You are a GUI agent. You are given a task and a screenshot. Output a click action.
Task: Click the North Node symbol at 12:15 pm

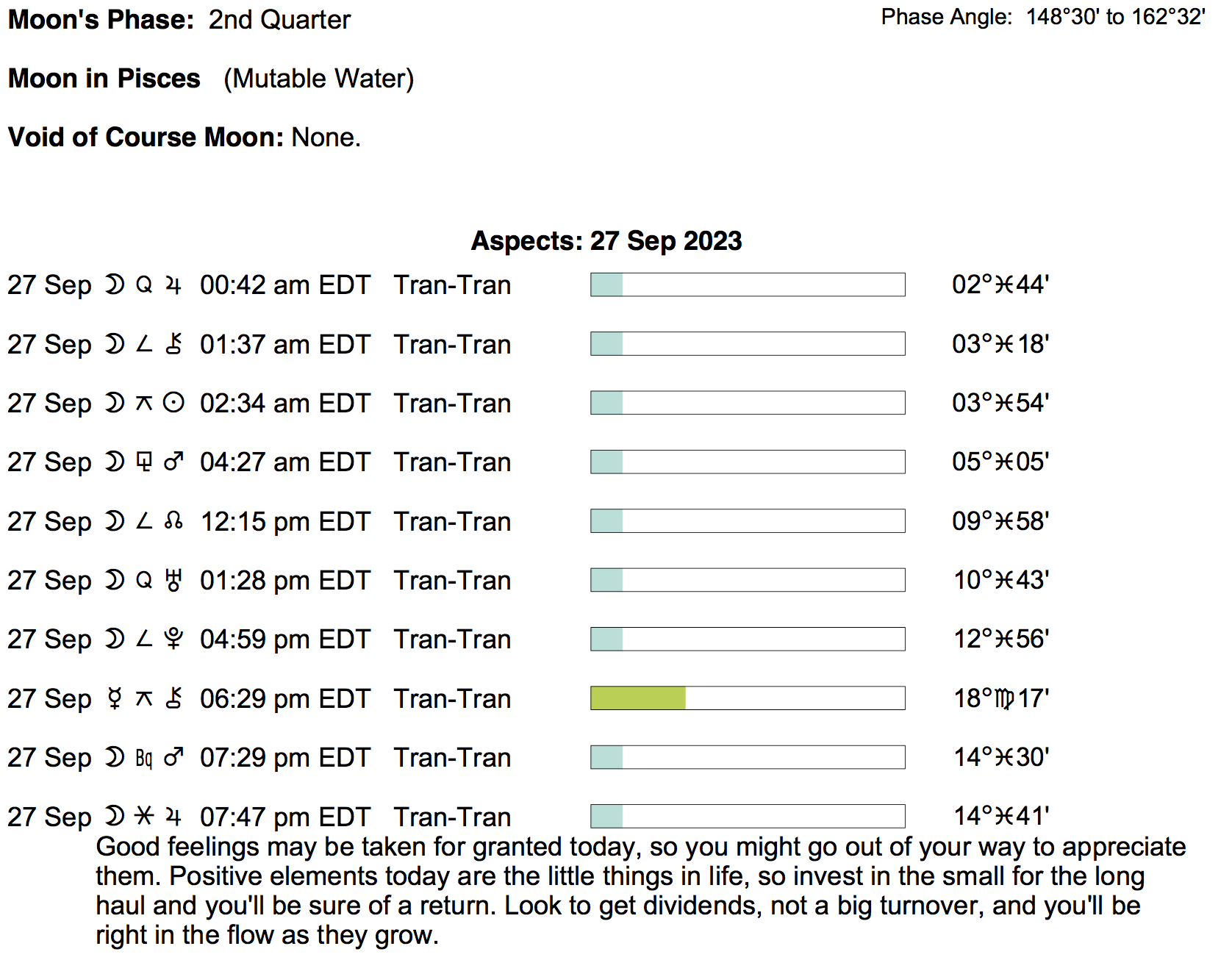[173, 521]
